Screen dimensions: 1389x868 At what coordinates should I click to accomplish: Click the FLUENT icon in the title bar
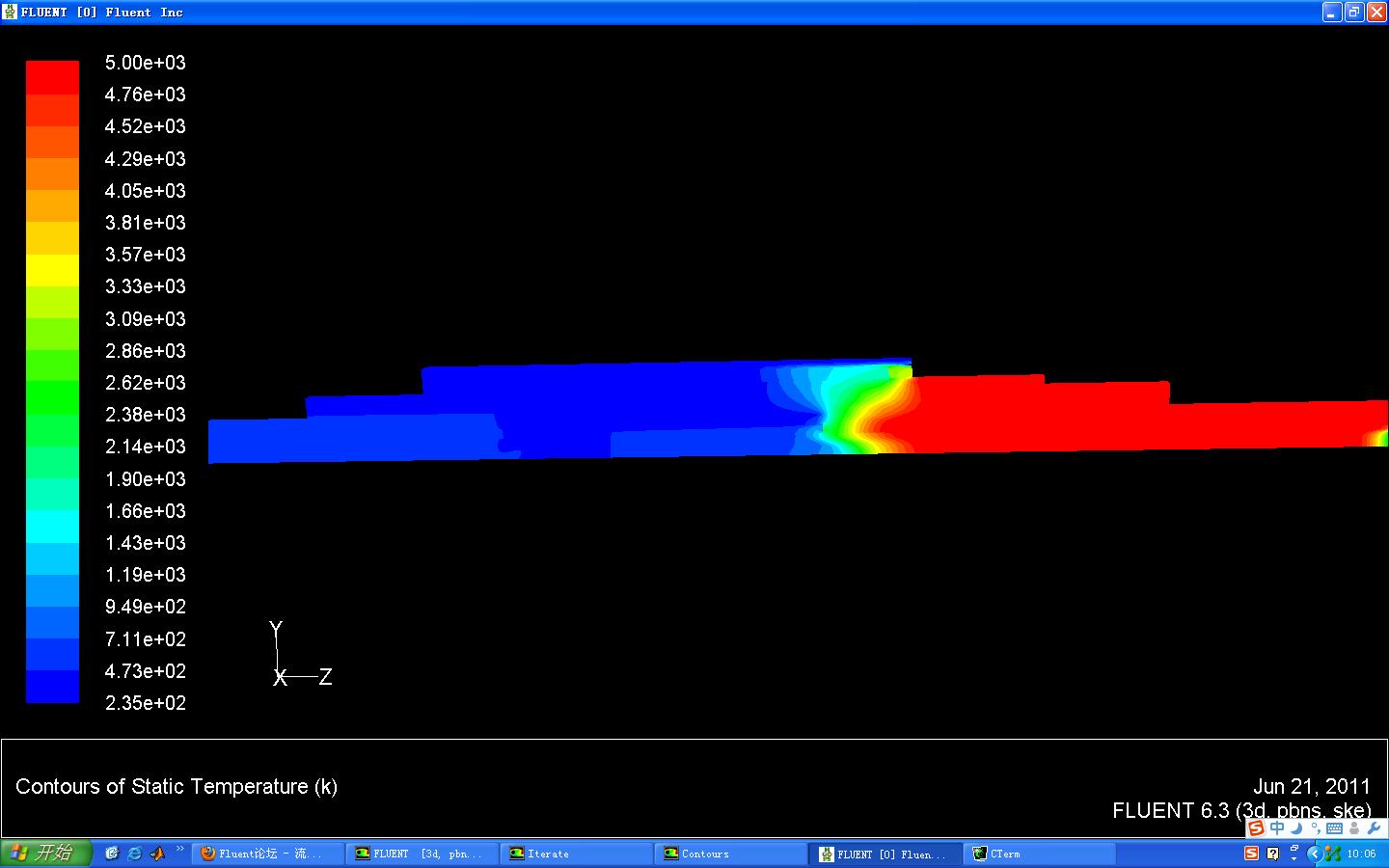click(x=10, y=13)
